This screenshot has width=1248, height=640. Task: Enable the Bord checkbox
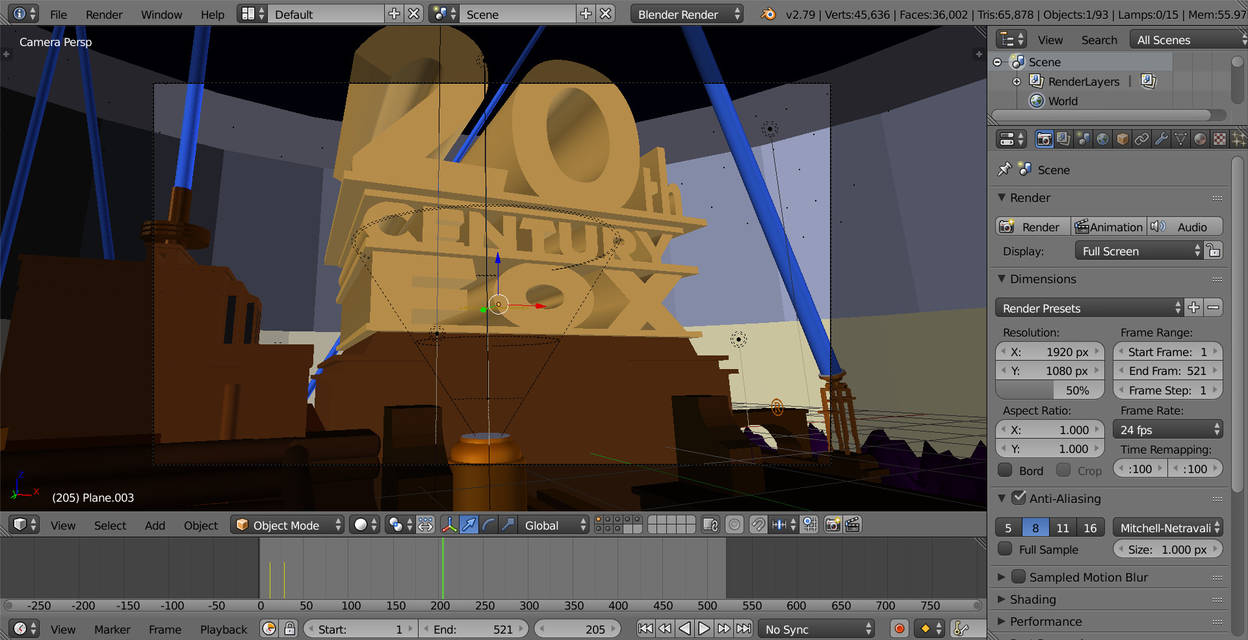[1005, 470]
